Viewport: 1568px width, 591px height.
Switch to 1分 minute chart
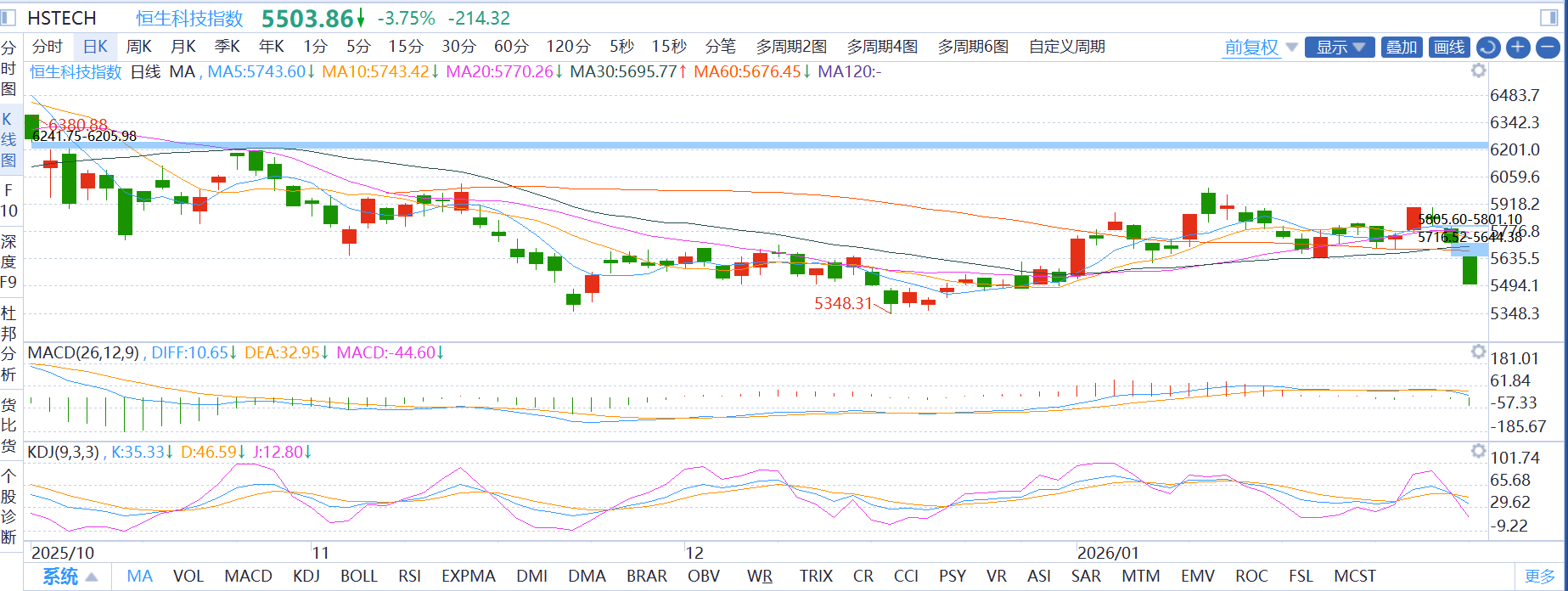point(315,47)
